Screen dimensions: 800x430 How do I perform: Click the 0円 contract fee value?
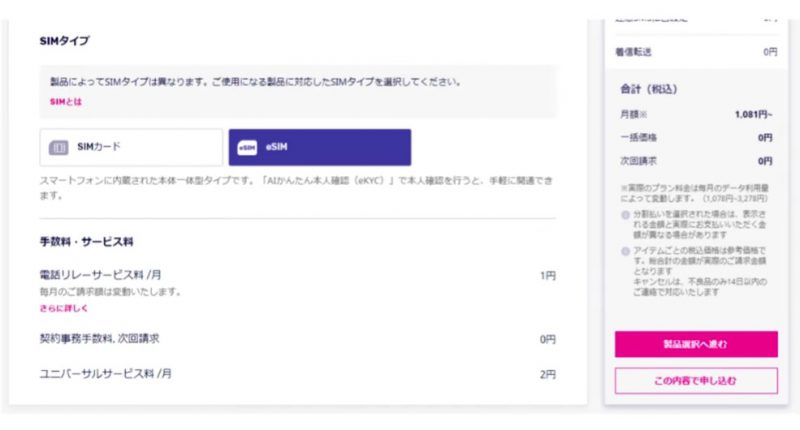coord(547,339)
